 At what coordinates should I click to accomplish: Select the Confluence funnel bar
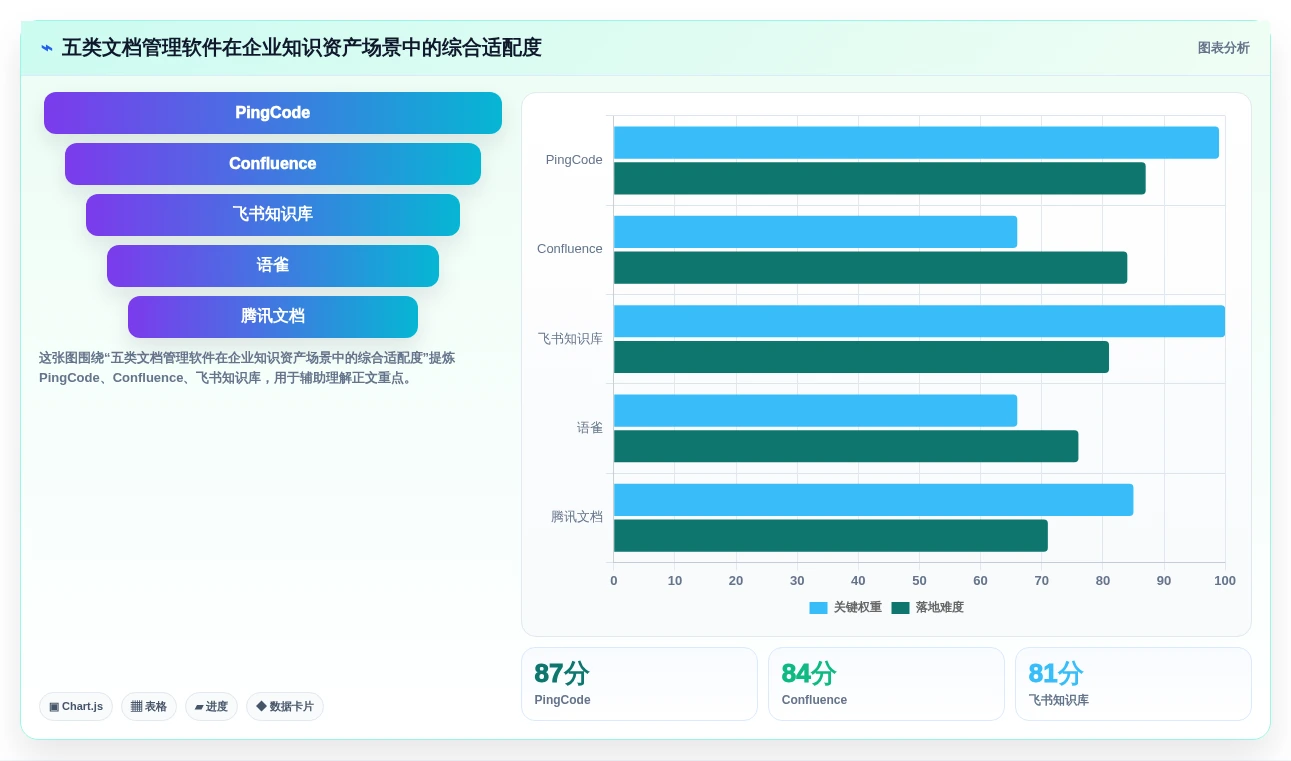(x=273, y=164)
